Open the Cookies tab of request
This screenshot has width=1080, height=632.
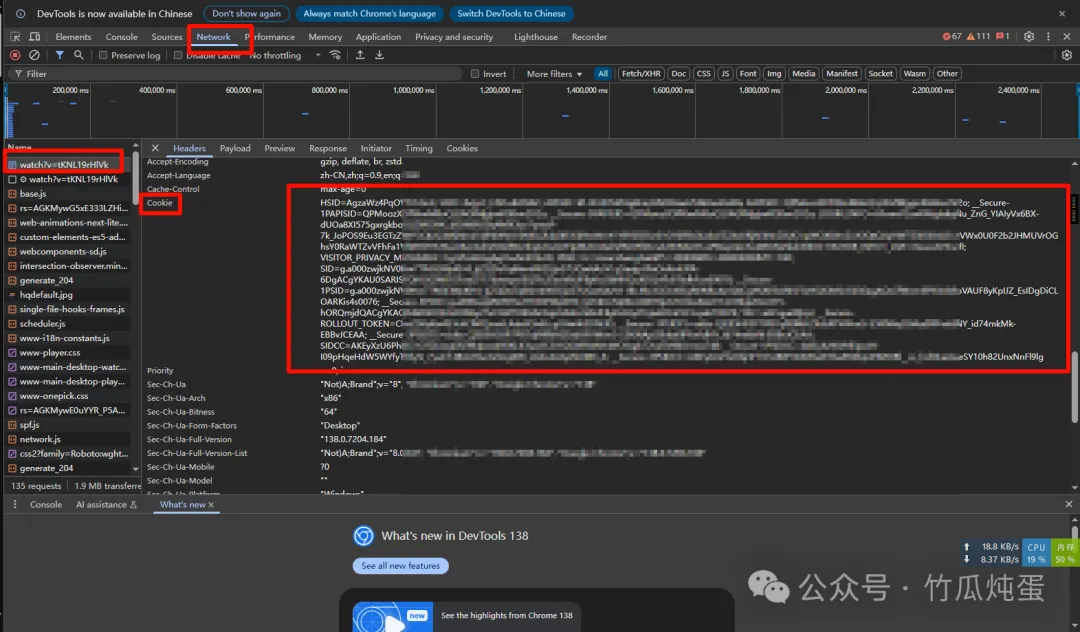pos(461,148)
